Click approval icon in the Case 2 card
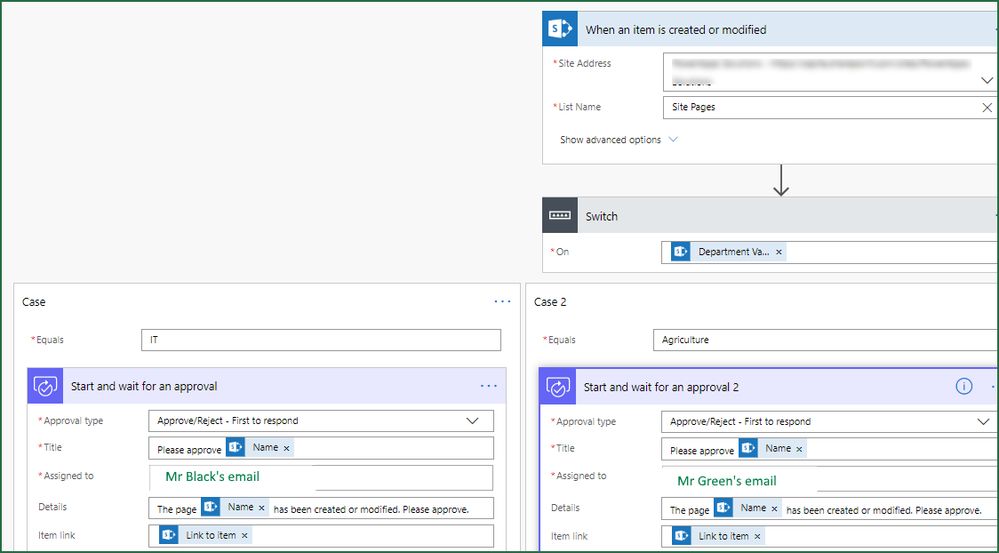The width and height of the screenshot is (999, 553). coord(557,386)
